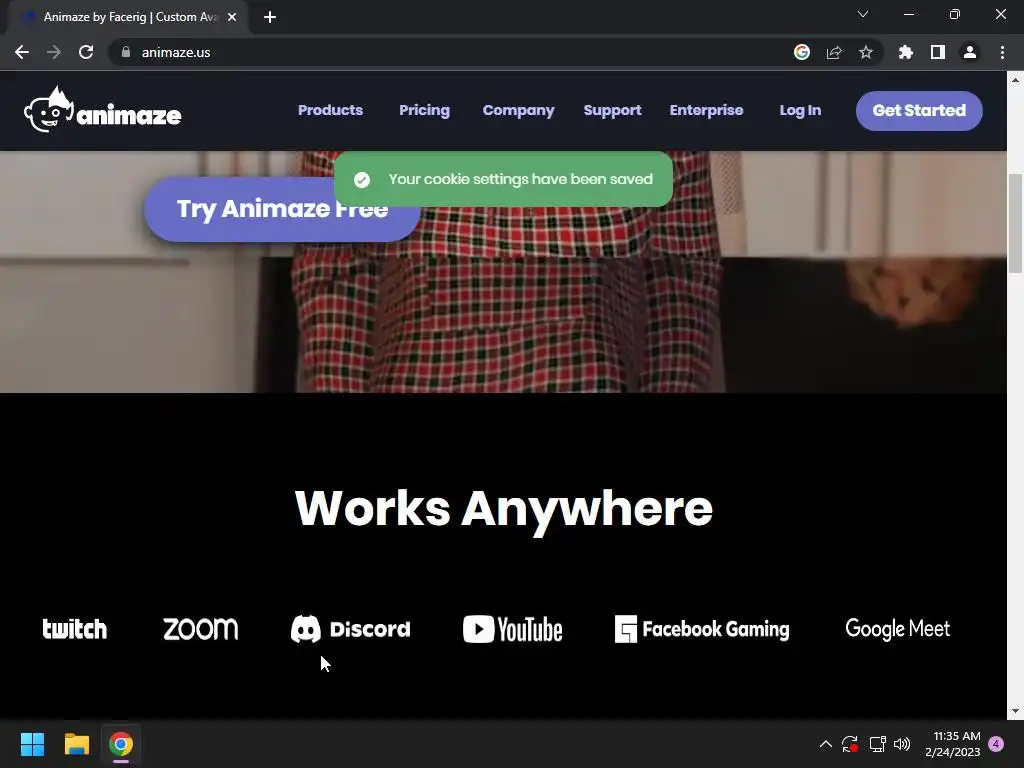Open the clock showing 11:35 AM

pos(953,744)
